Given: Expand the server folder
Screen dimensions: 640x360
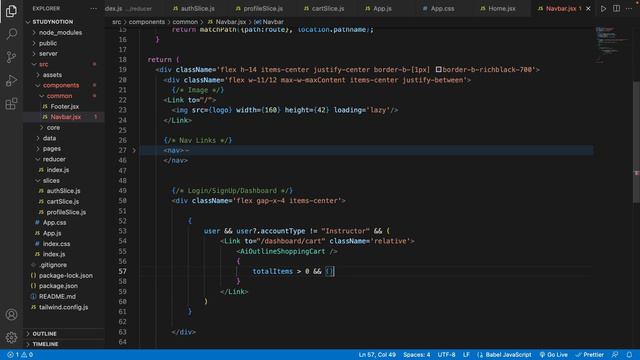Looking at the screenshot, I should tap(34, 53).
